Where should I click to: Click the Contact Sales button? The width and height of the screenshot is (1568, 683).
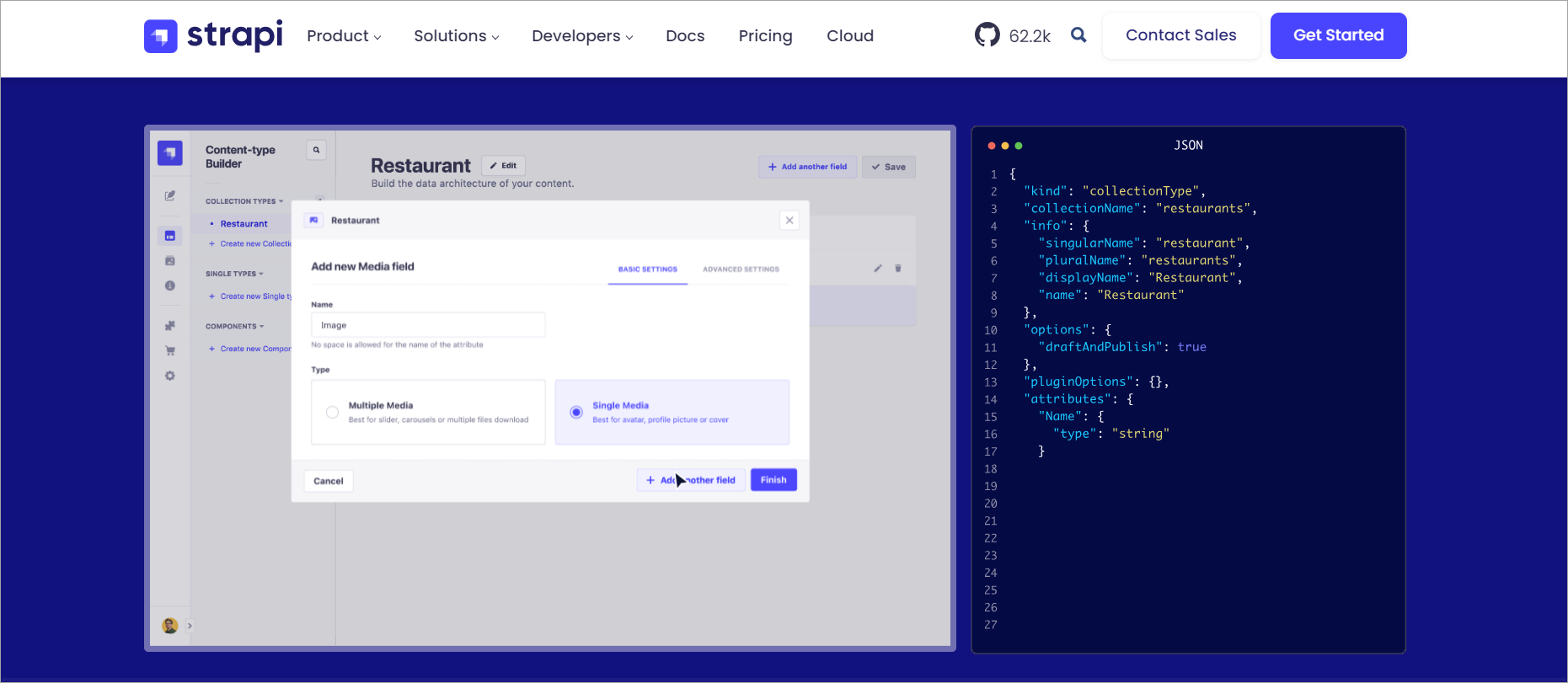1181,35
